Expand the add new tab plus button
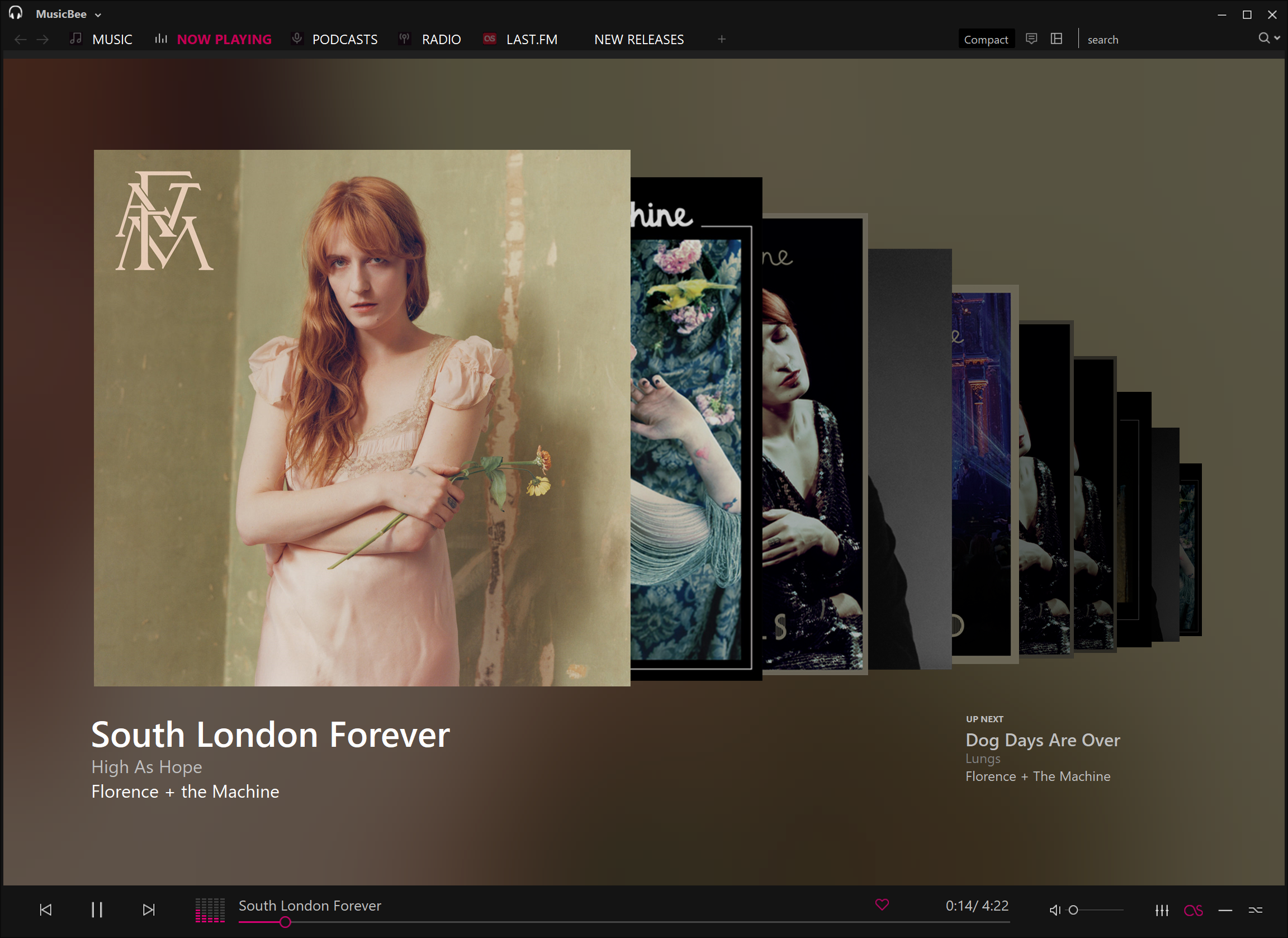Screen dimensions: 1288x938 tap(722, 40)
